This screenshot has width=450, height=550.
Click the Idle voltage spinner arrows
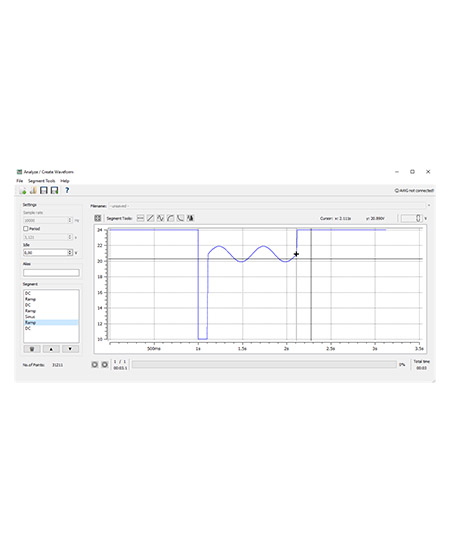click(70, 253)
